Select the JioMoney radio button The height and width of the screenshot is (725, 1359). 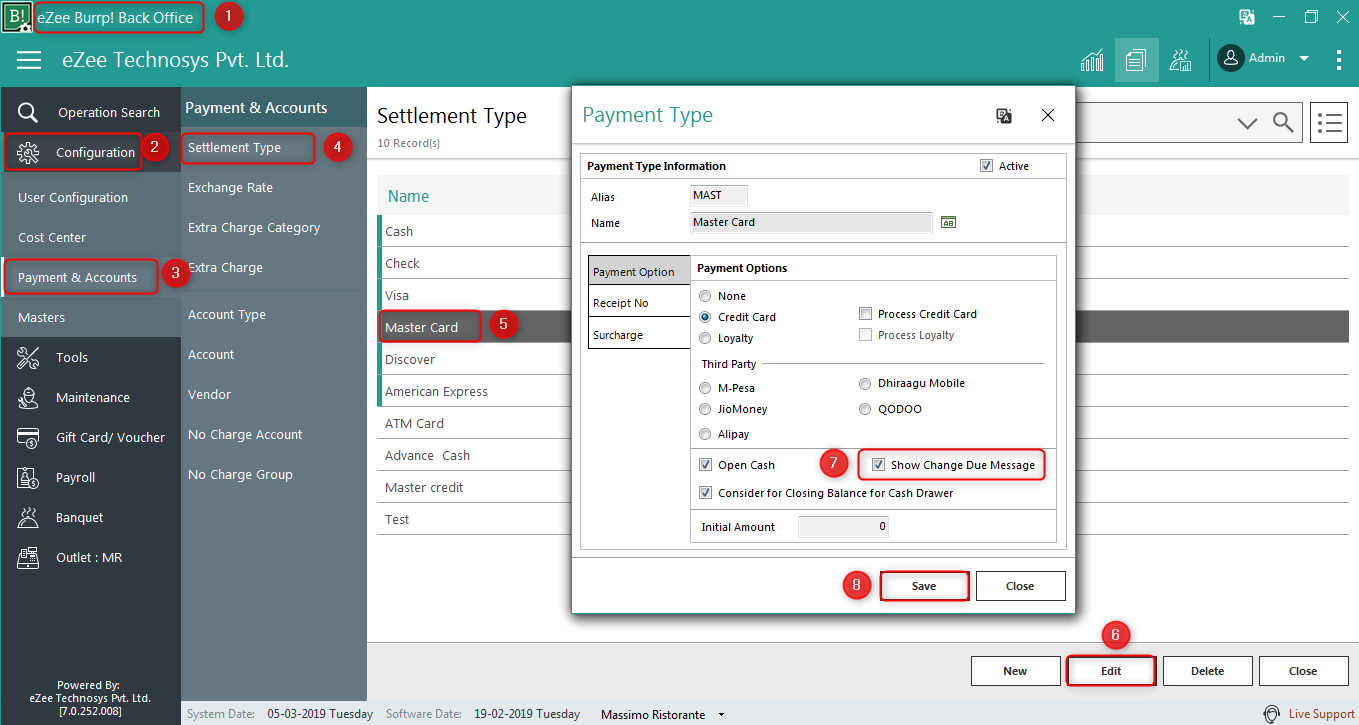point(706,409)
